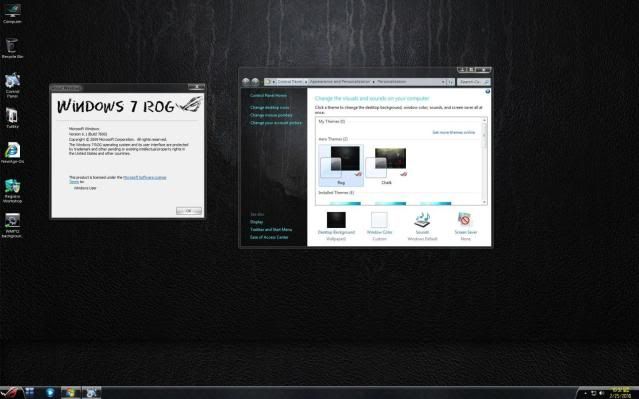Open Screen Saver settings icon
This screenshot has height=399, width=639.
click(x=465, y=226)
